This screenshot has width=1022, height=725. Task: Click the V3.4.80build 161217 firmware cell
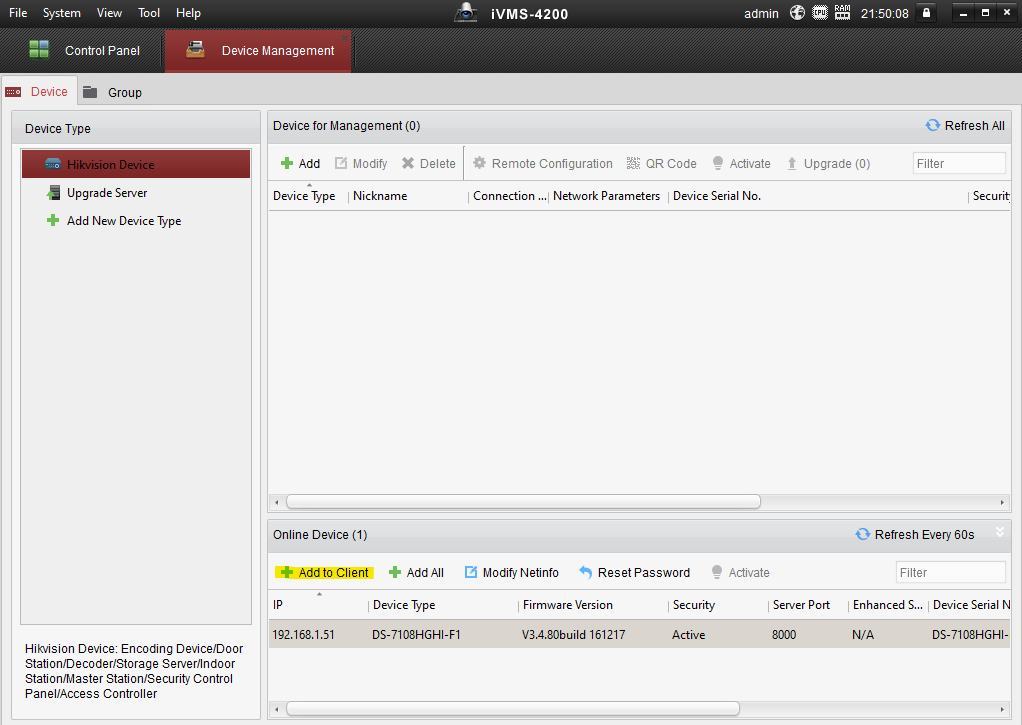tap(574, 634)
